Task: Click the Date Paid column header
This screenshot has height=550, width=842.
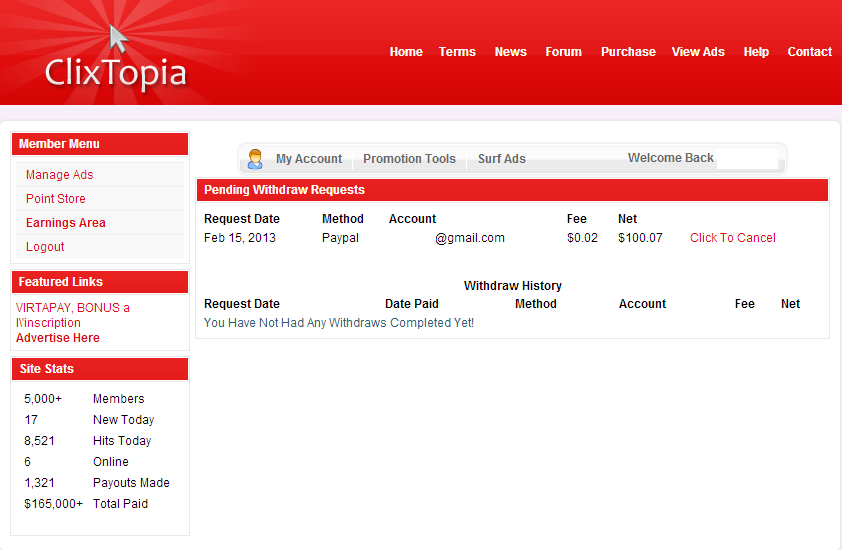Action: 412,304
